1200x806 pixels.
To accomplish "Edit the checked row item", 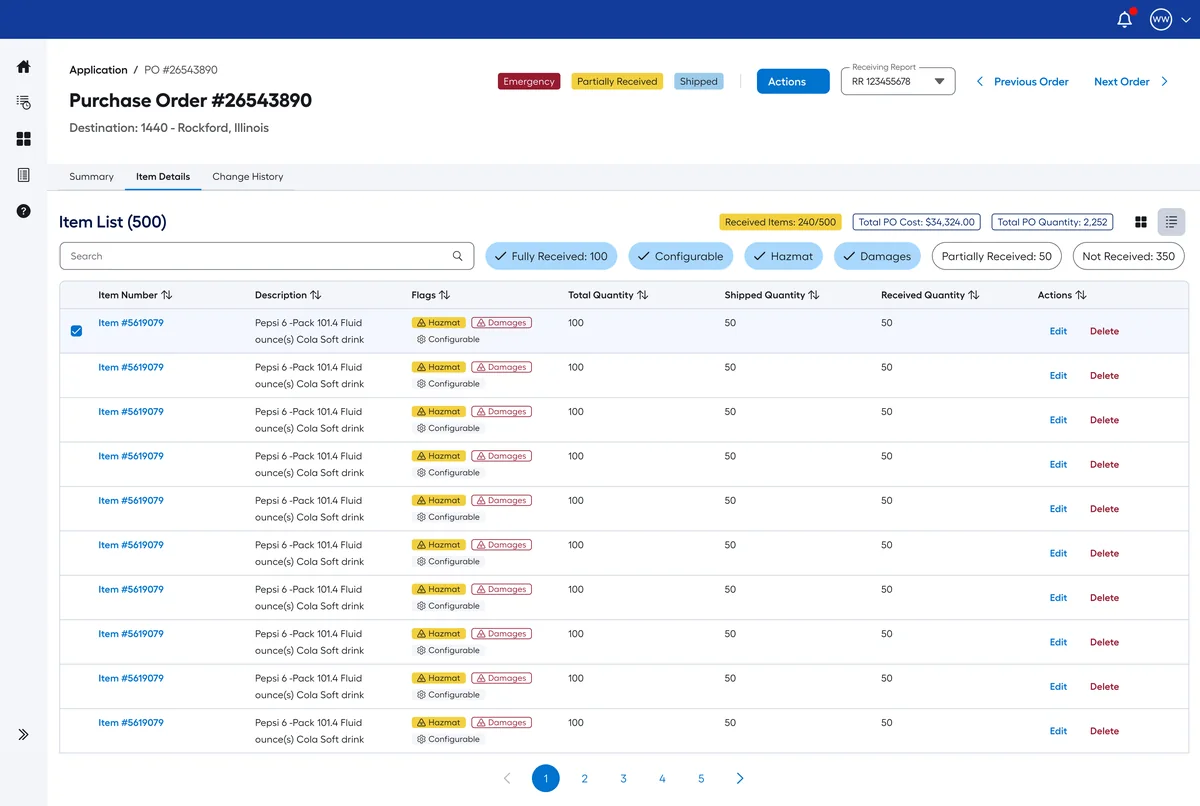I will (x=1058, y=331).
